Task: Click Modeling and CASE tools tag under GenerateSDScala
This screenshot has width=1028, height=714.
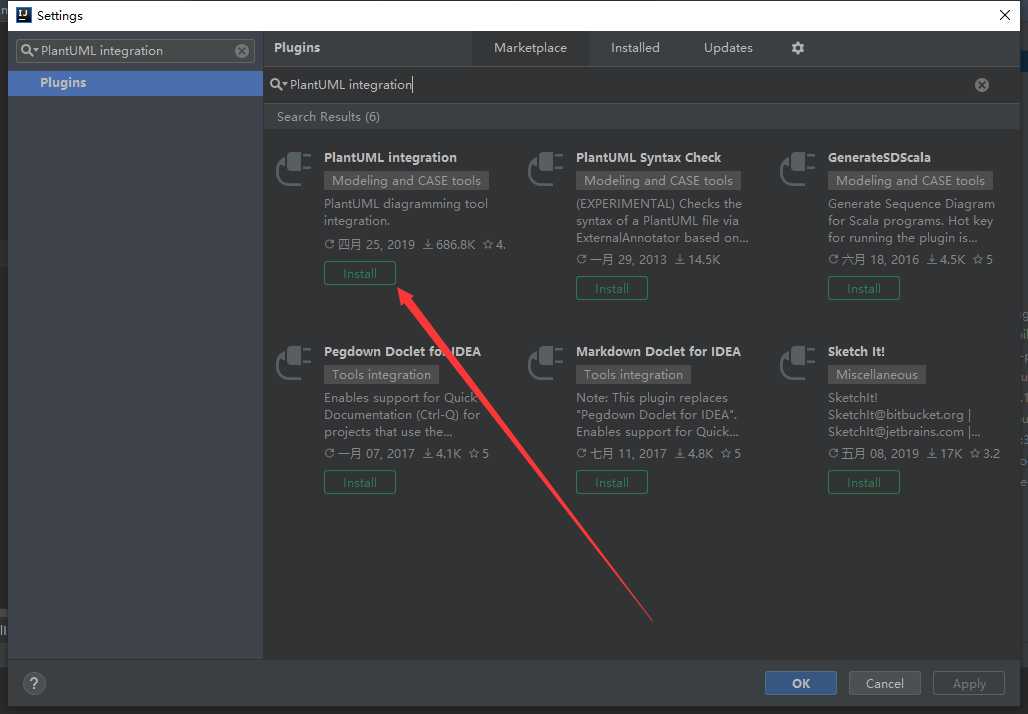Action: [910, 180]
